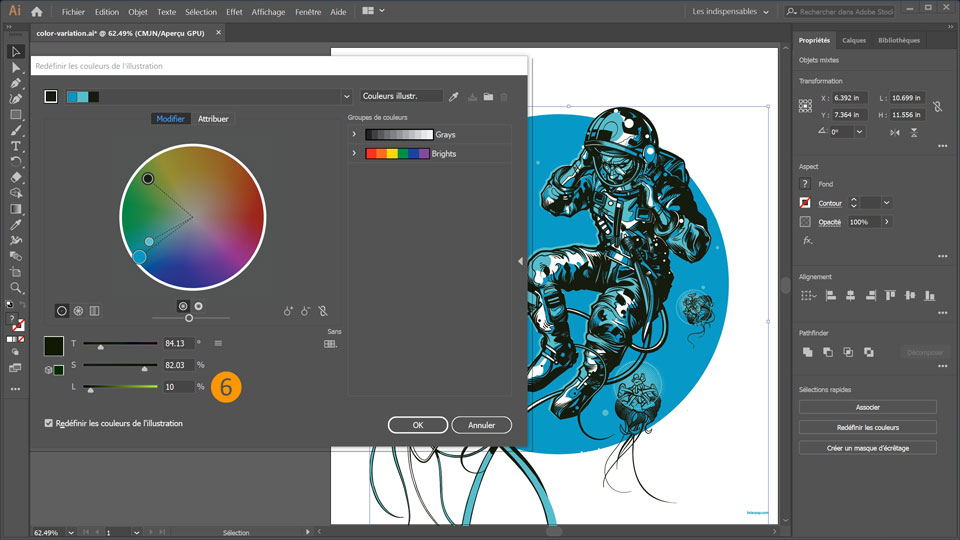Click the Illustrator home icon

coord(37,12)
